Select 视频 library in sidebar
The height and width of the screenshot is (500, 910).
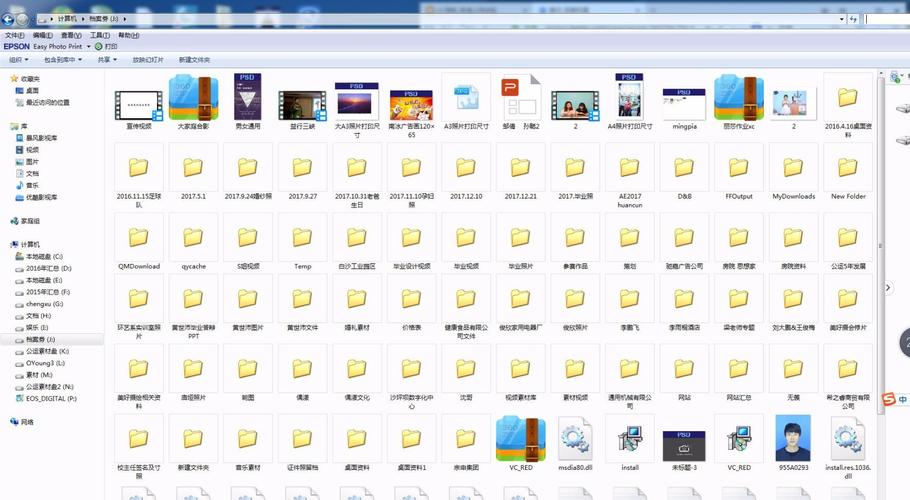pos(27,150)
